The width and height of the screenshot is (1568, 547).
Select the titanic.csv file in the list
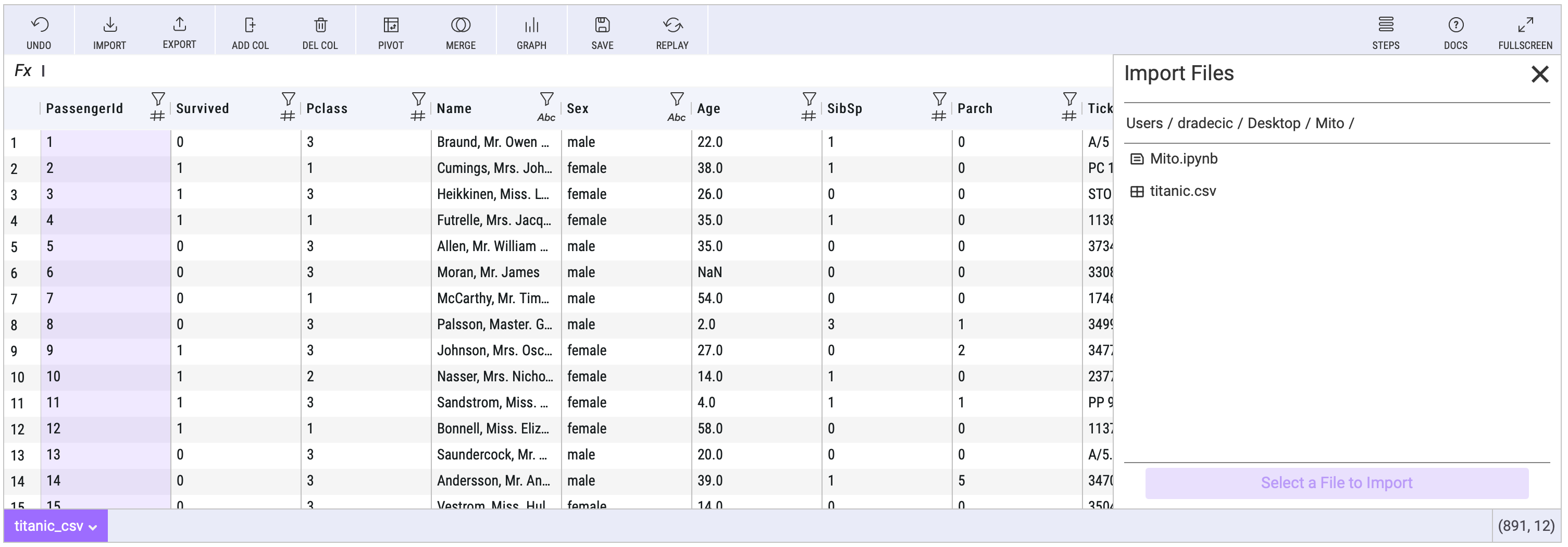click(x=1182, y=192)
